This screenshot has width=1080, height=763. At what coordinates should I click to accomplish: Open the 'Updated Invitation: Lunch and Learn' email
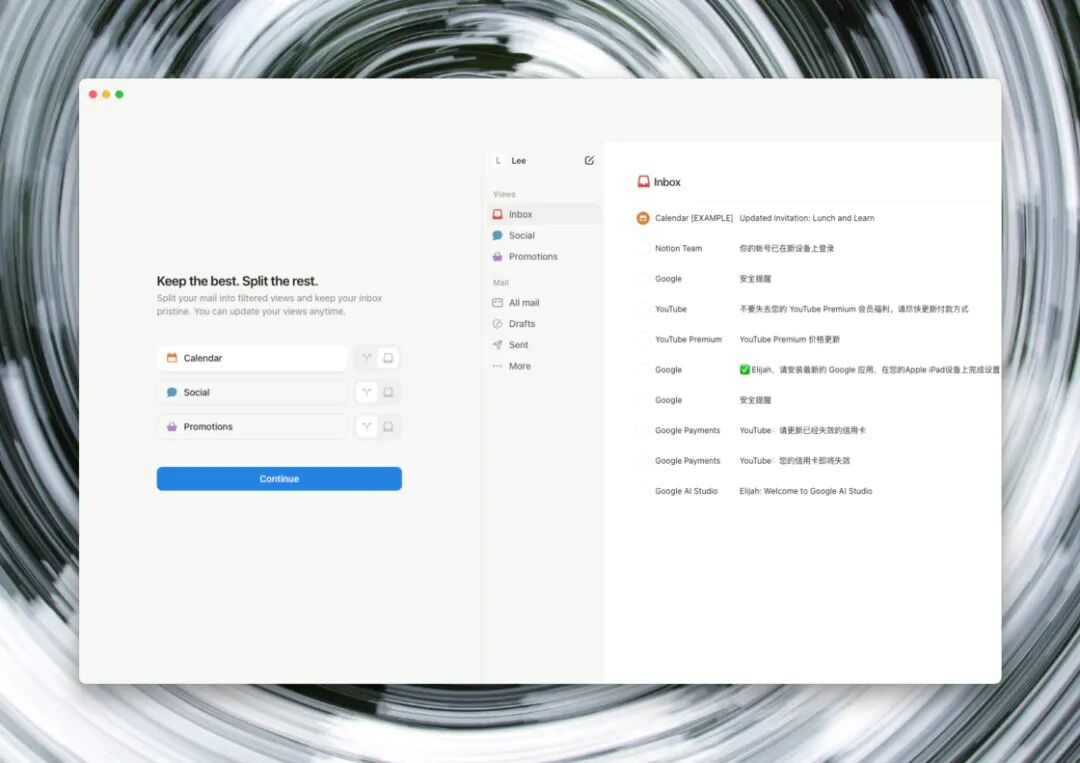coord(816,218)
